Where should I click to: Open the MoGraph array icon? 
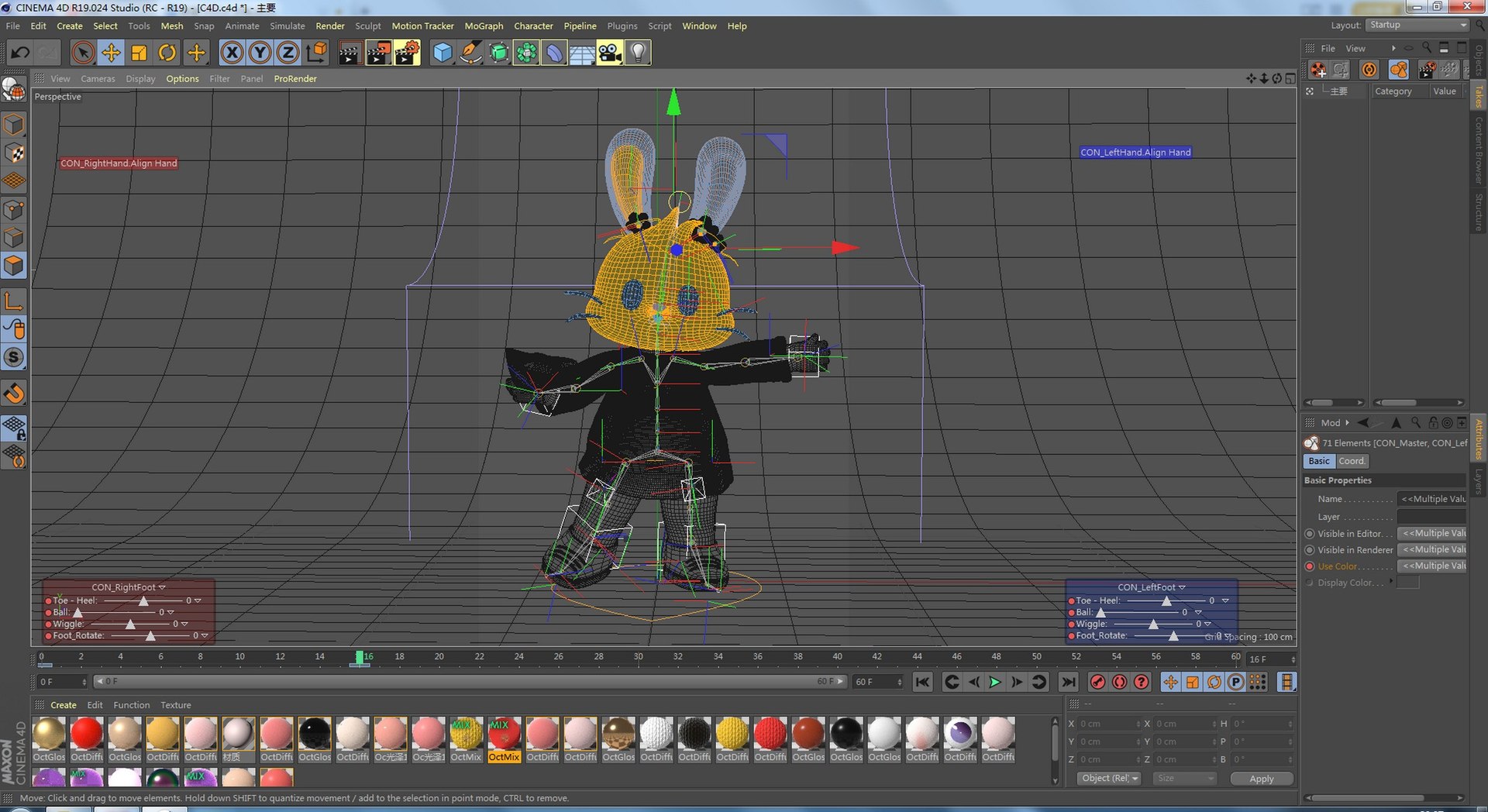[526, 53]
